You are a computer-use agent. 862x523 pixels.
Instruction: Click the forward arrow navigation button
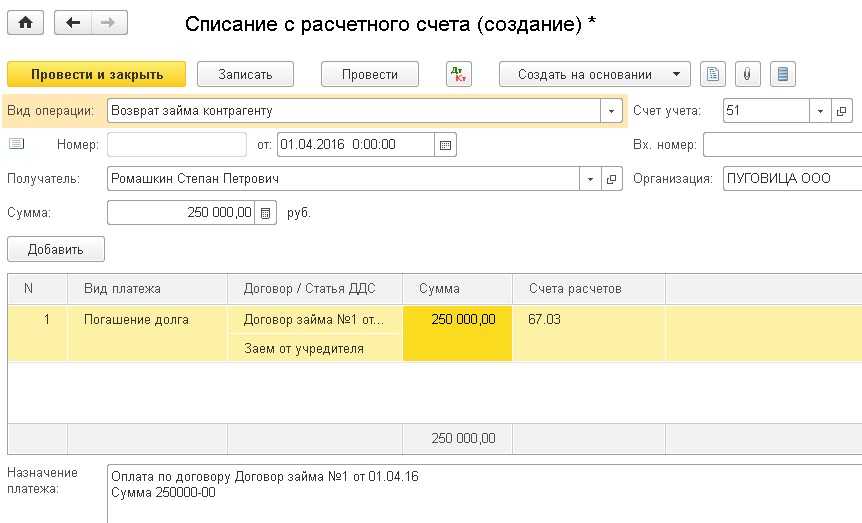109,23
